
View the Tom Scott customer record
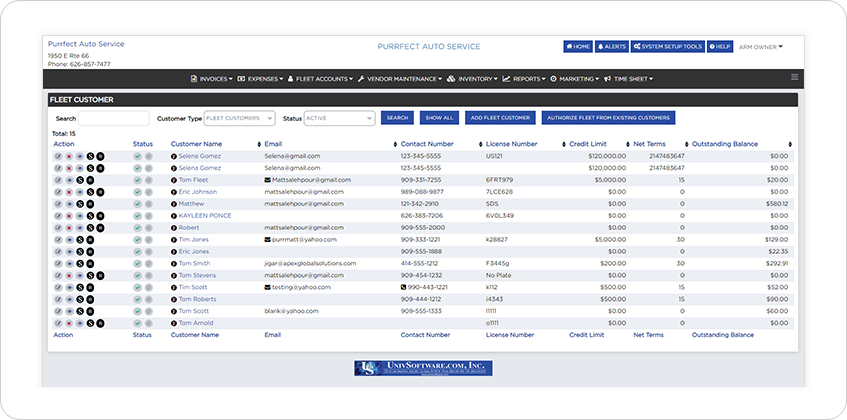tap(70, 311)
